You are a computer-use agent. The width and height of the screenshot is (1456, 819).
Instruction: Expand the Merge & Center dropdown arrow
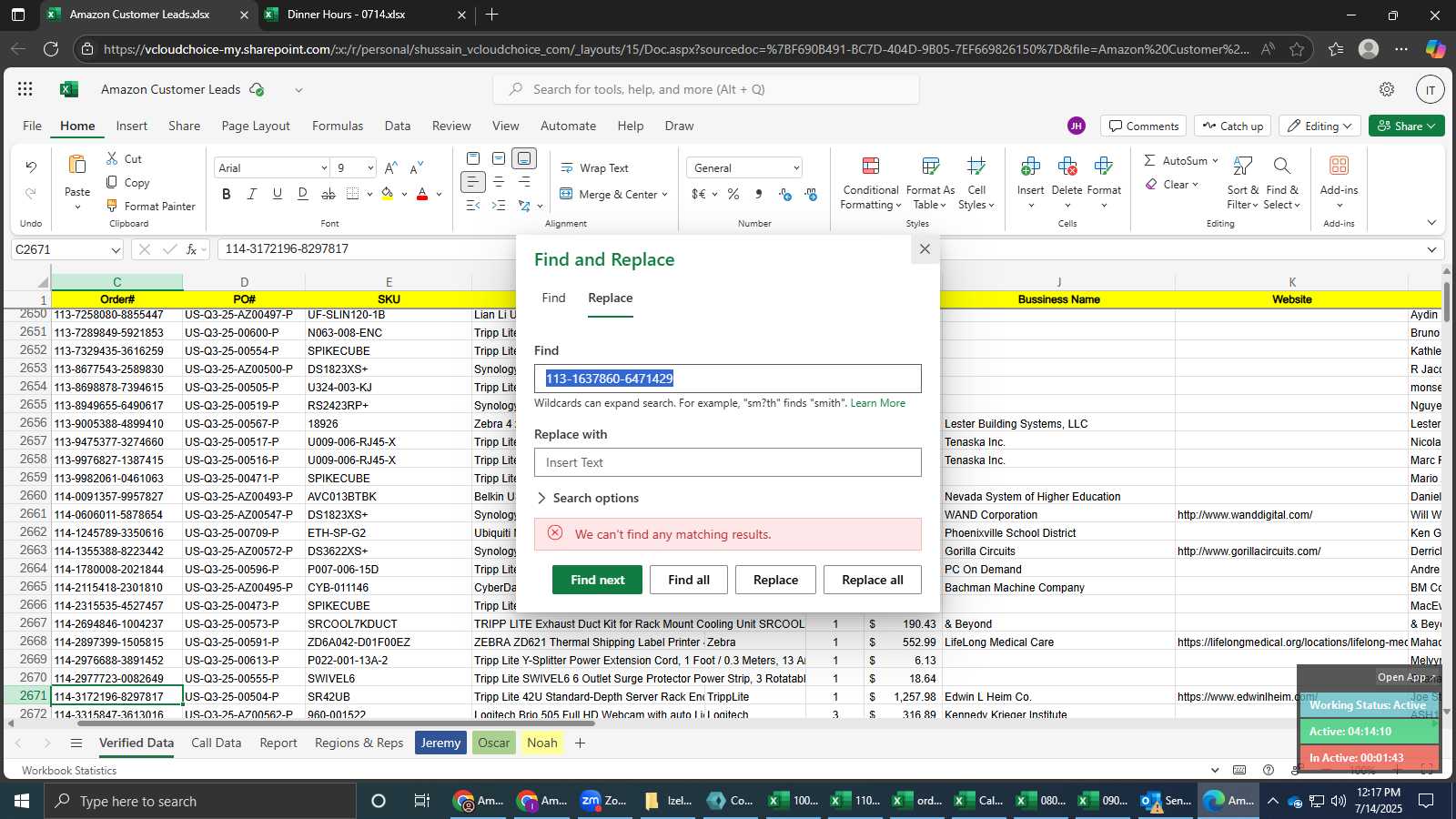coord(665,195)
